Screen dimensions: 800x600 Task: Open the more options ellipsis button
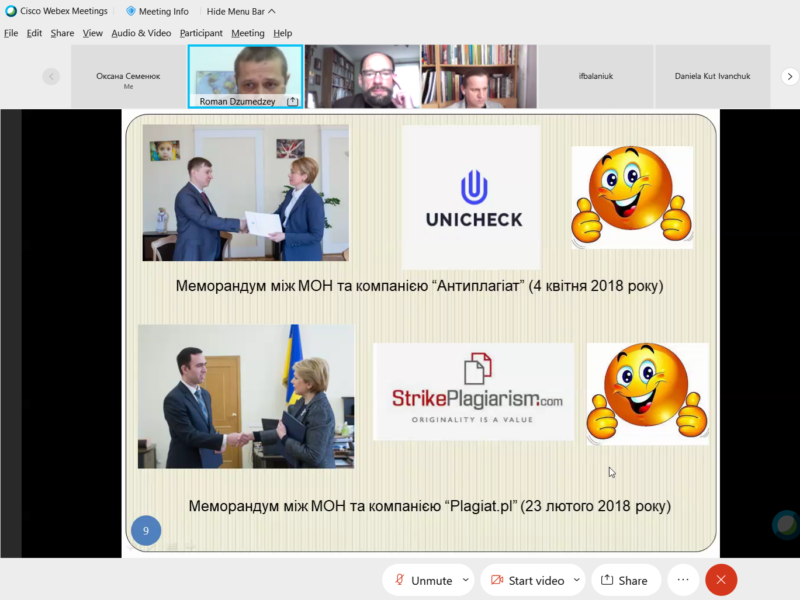[x=683, y=580]
